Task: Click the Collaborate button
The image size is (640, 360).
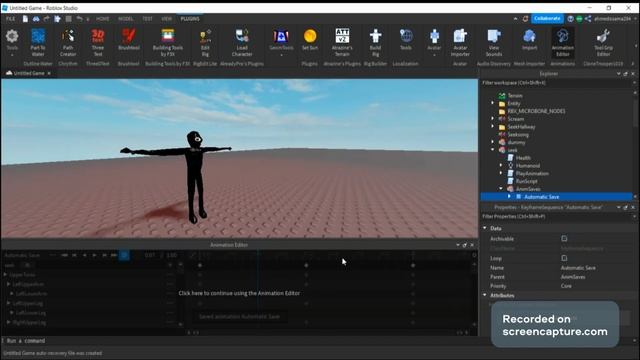Action: tap(547, 19)
